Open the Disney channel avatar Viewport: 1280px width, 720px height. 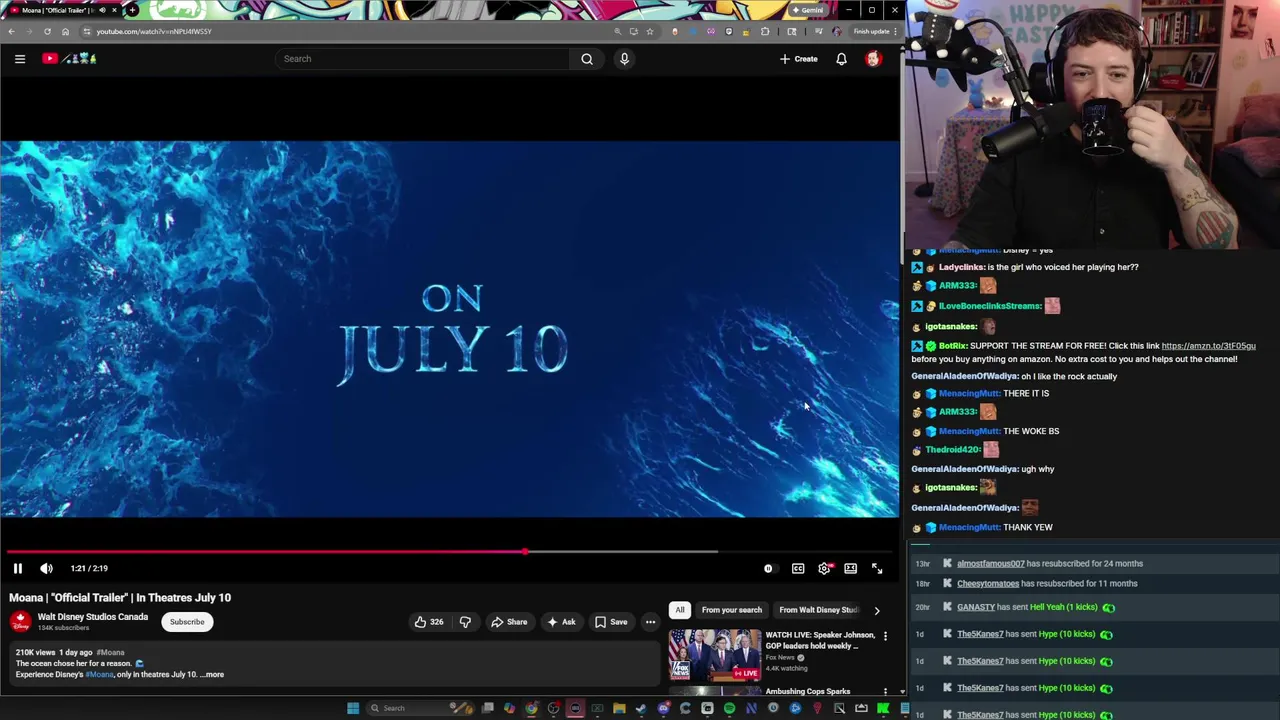pos(20,622)
